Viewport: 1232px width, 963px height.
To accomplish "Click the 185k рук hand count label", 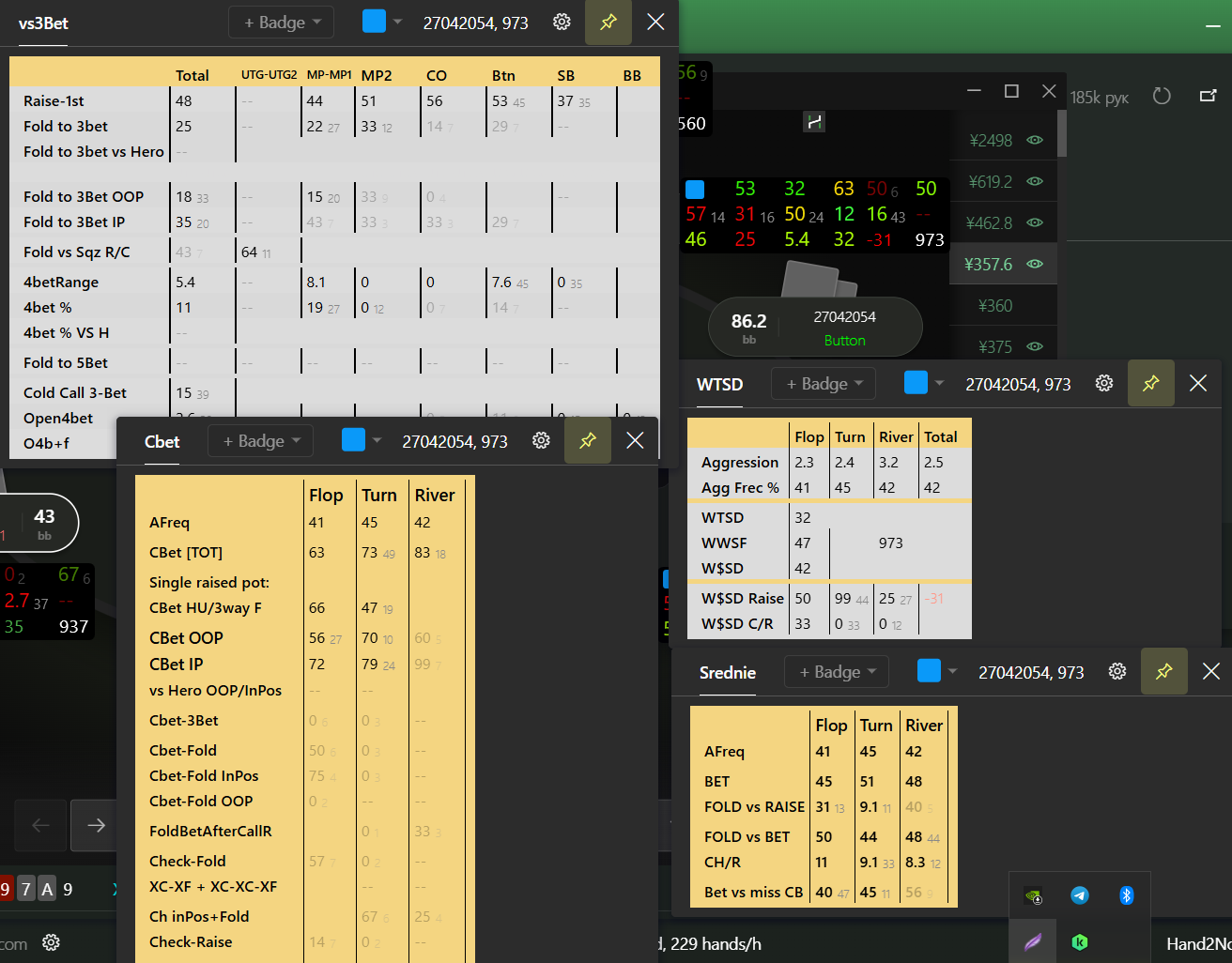I will [1099, 97].
